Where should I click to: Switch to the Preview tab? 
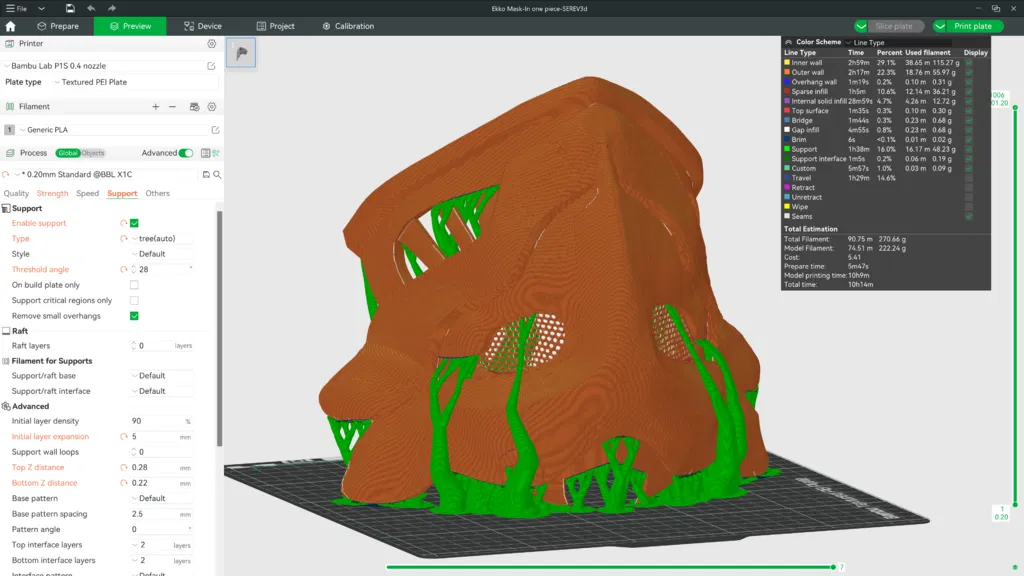[x=130, y=26]
